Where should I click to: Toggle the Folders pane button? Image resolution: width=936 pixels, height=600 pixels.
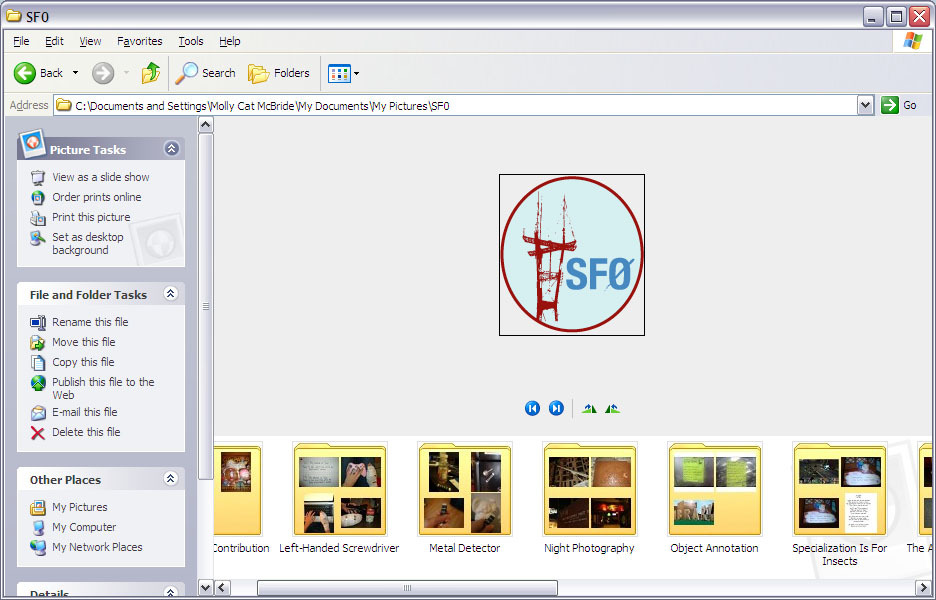[279, 73]
